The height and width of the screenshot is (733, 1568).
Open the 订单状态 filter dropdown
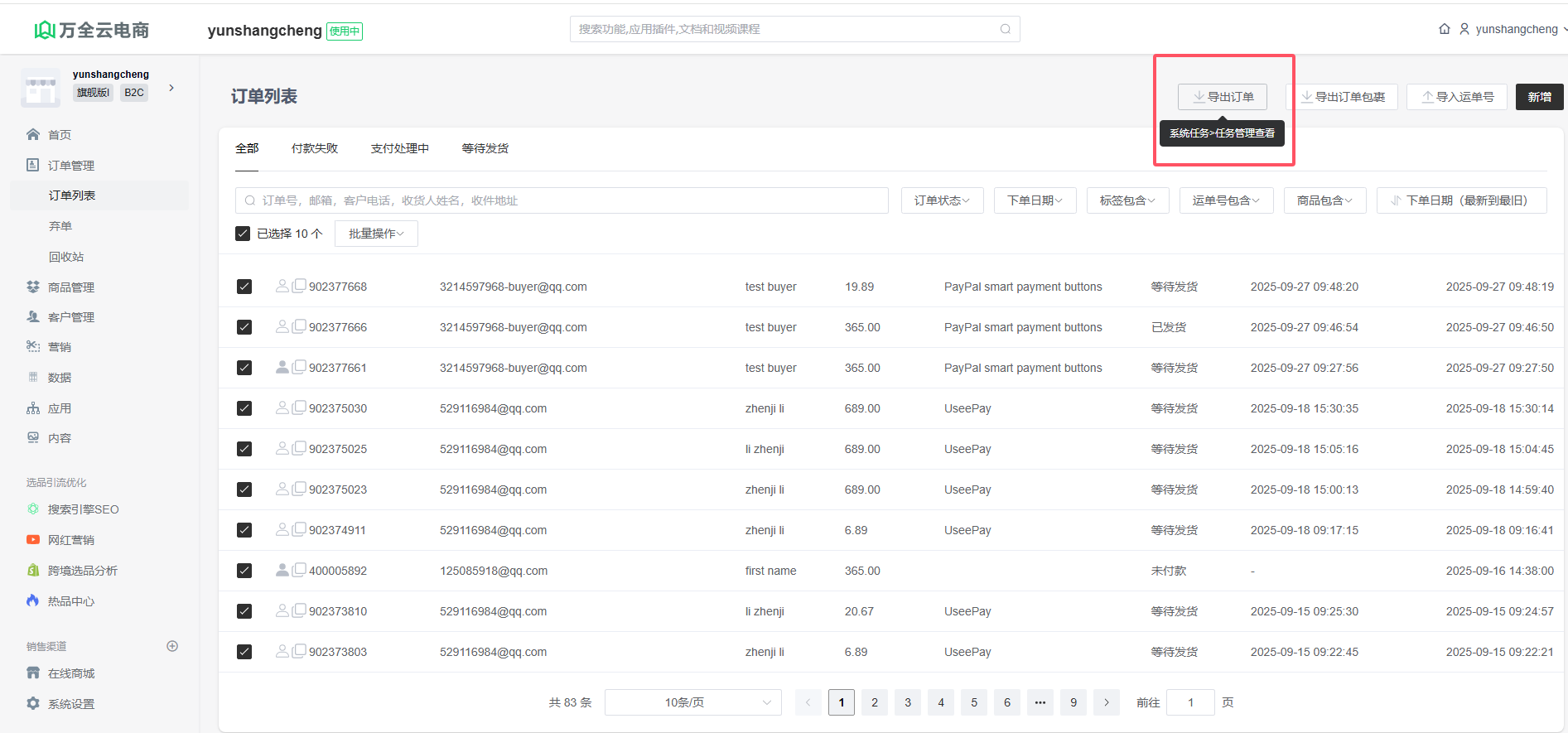942,200
